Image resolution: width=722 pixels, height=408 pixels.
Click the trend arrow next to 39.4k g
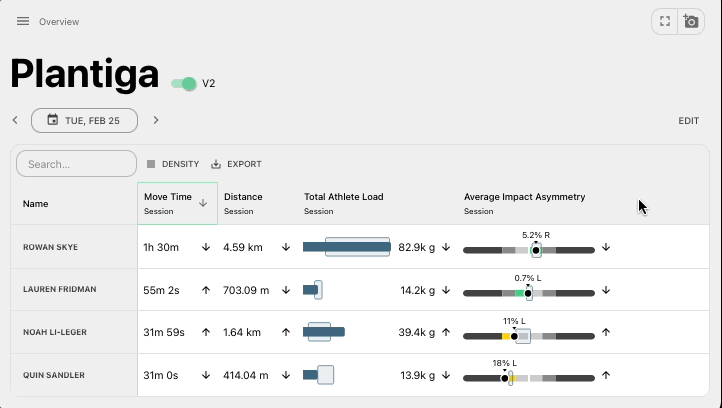point(446,332)
